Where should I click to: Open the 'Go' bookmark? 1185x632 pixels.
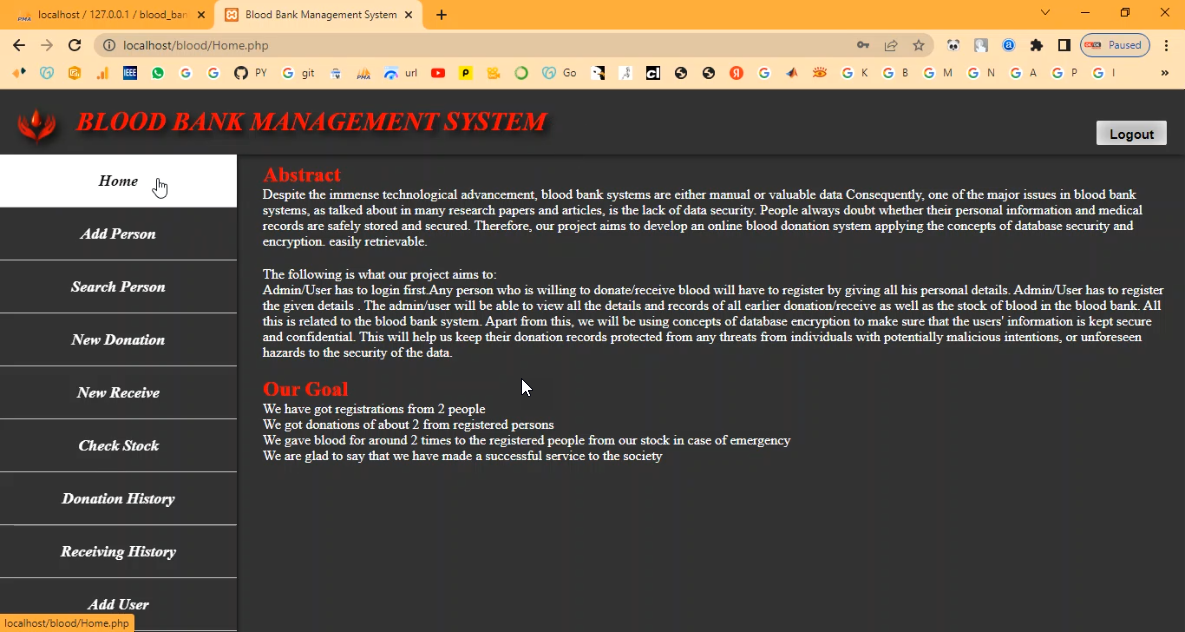(x=560, y=73)
